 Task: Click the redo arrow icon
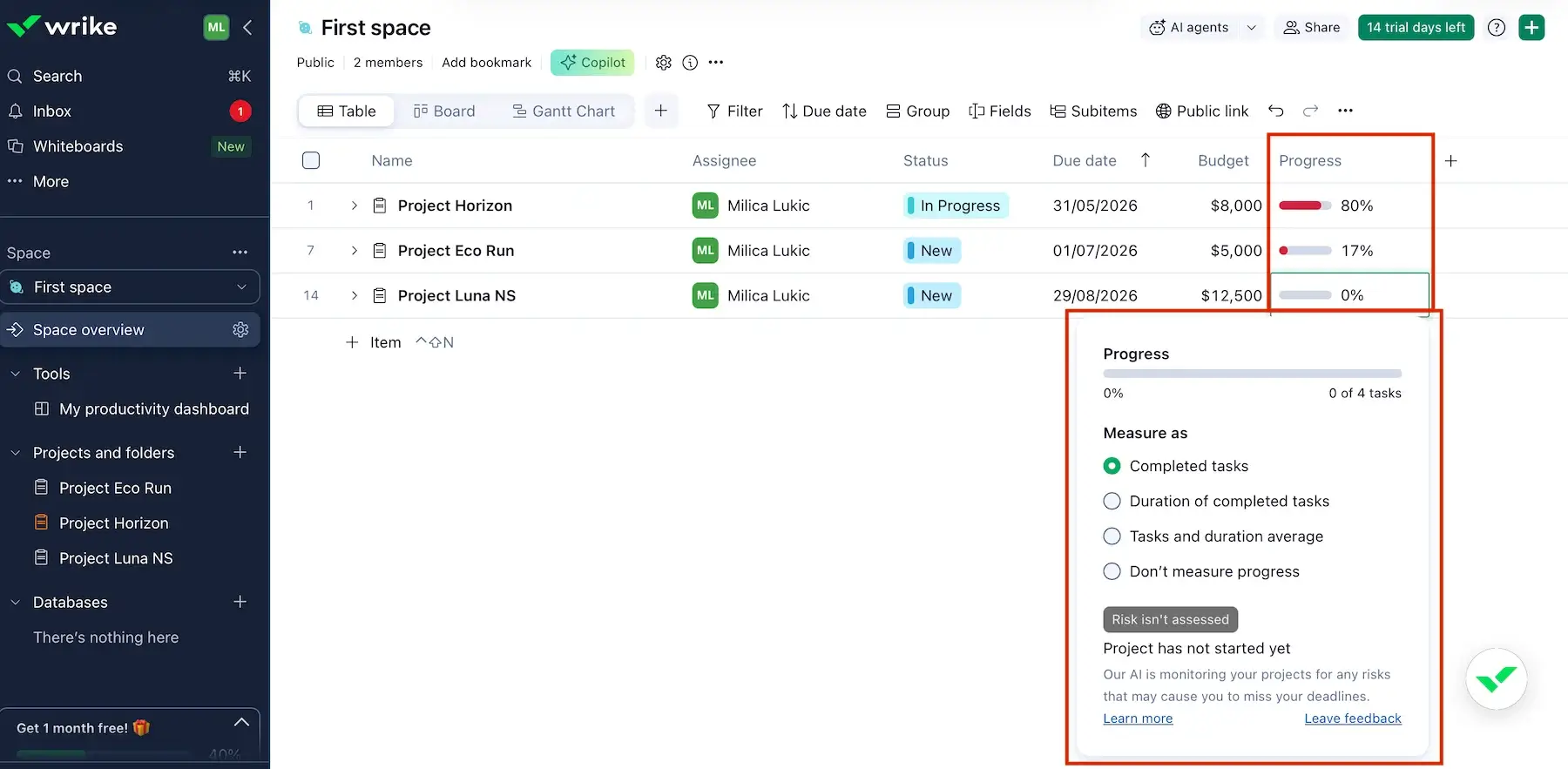click(1310, 111)
